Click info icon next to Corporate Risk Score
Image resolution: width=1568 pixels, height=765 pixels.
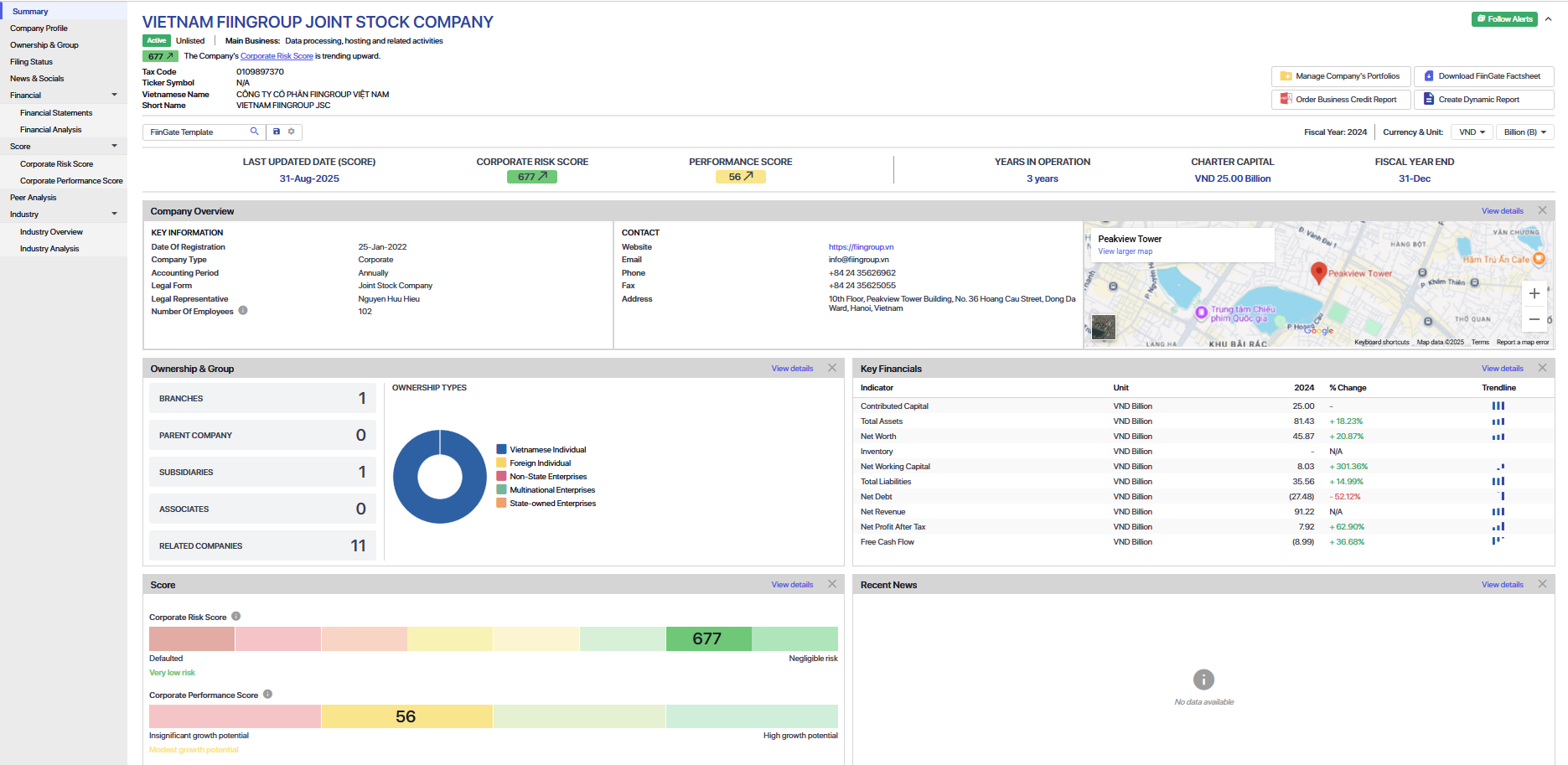(x=236, y=617)
